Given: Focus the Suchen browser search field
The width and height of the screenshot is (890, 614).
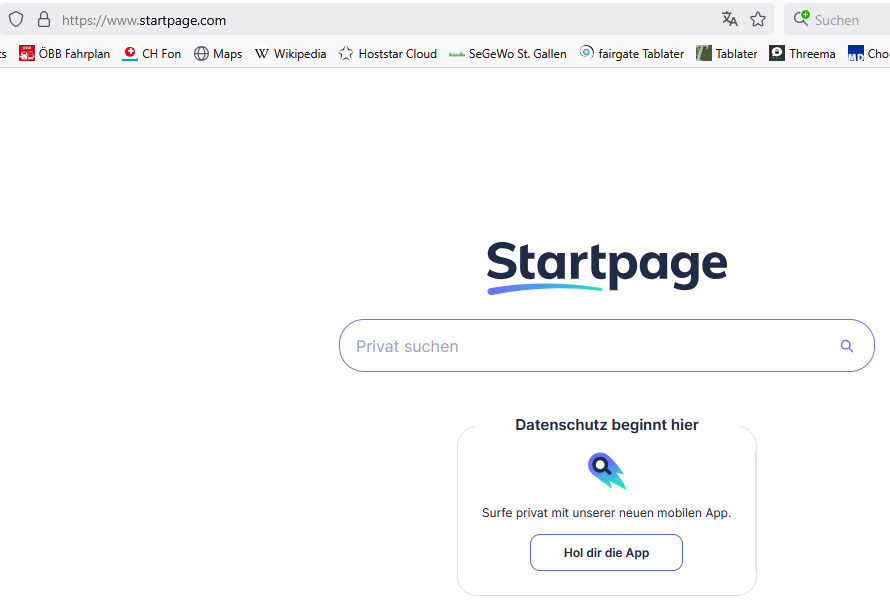Looking at the screenshot, I should tap(837, 20).
